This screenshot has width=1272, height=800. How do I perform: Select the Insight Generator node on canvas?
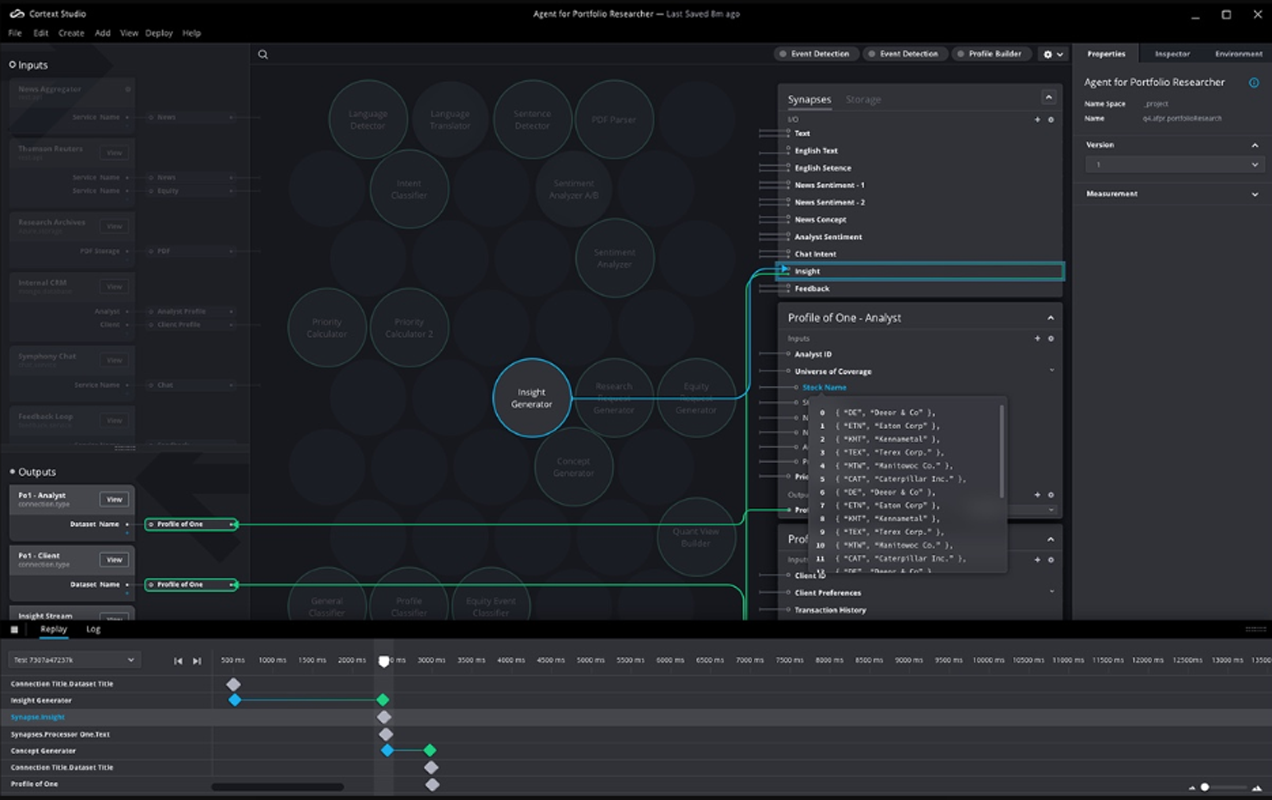click(x=532, y=398)
